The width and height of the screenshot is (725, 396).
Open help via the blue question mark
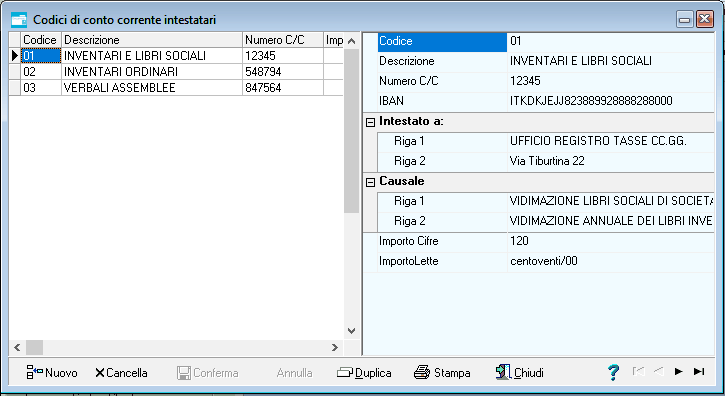(613, 372)
